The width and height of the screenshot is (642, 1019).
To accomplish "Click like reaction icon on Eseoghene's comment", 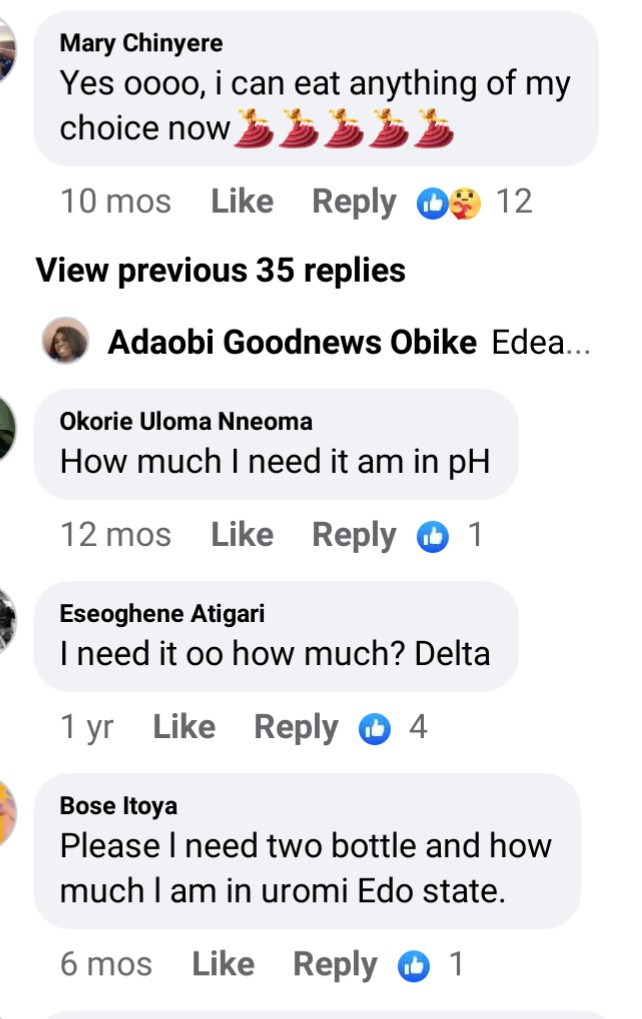I will tap(375, 729).
